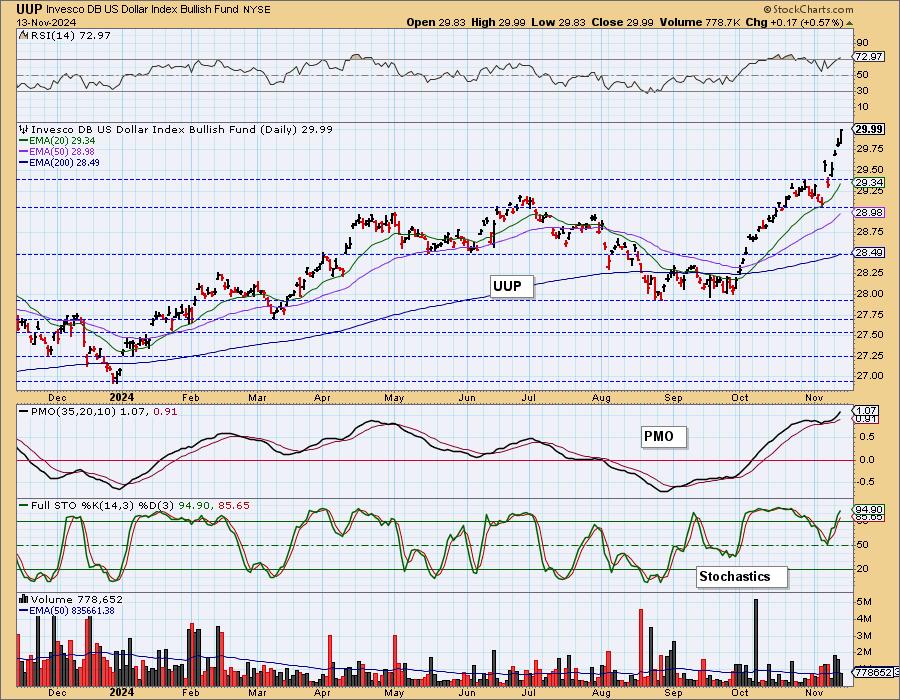Click the Volume 778,652 legend text
Viewport: 900px width, 700px height.
click(x=76, y=599)
